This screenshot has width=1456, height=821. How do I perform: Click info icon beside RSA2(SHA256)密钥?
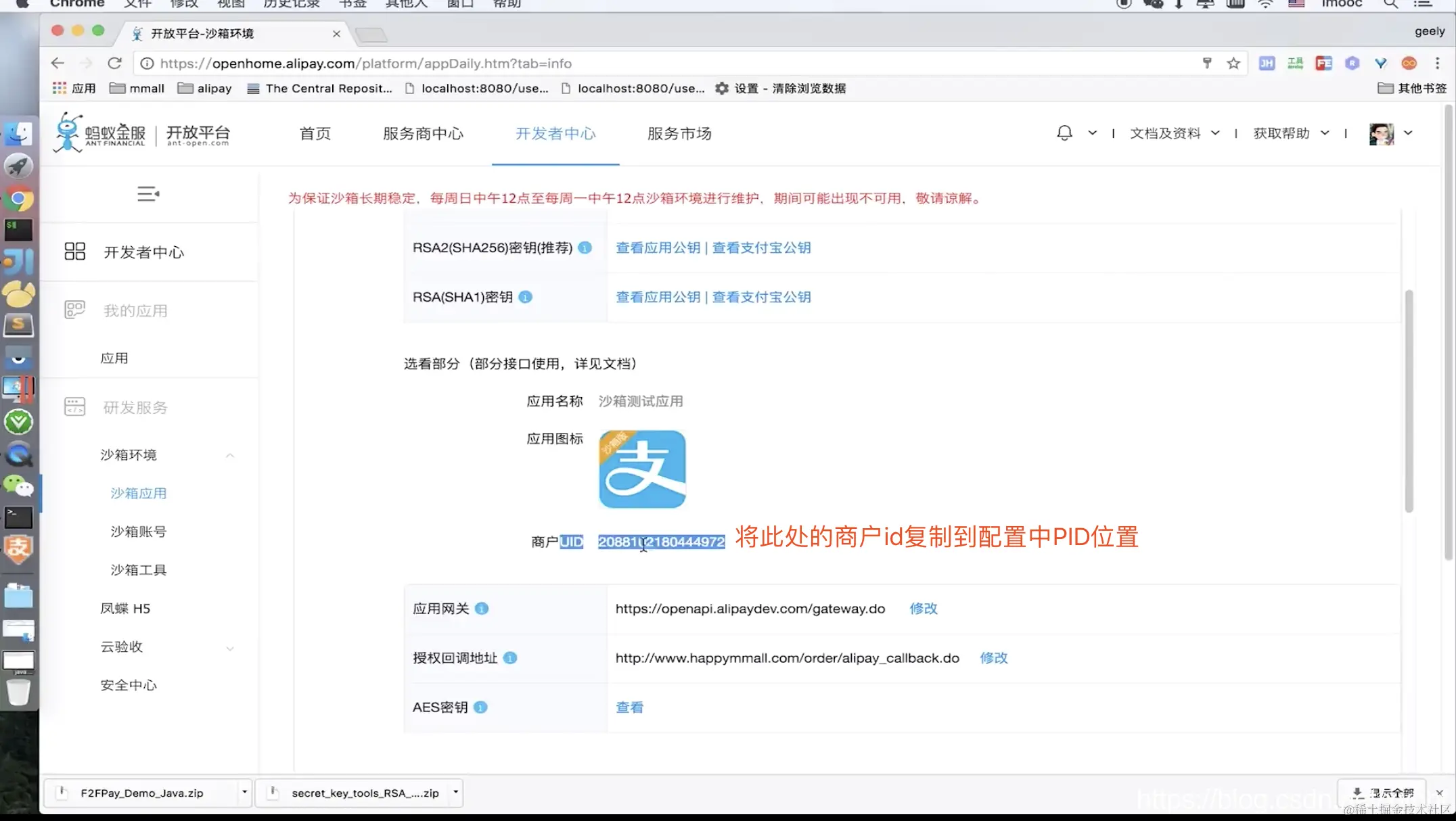click(585, 248)
